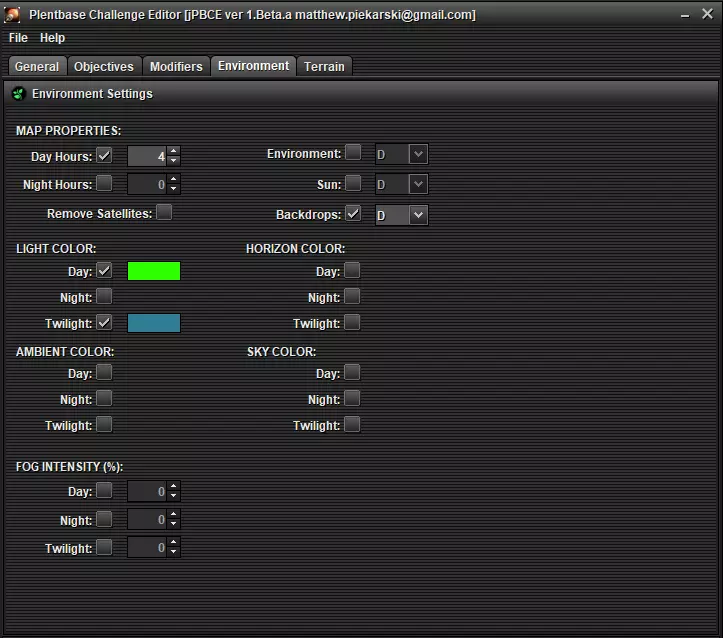Click the app icon in title bar
Image resolution: width=723 pixels, height=638 pixels.
click(12, 14)
